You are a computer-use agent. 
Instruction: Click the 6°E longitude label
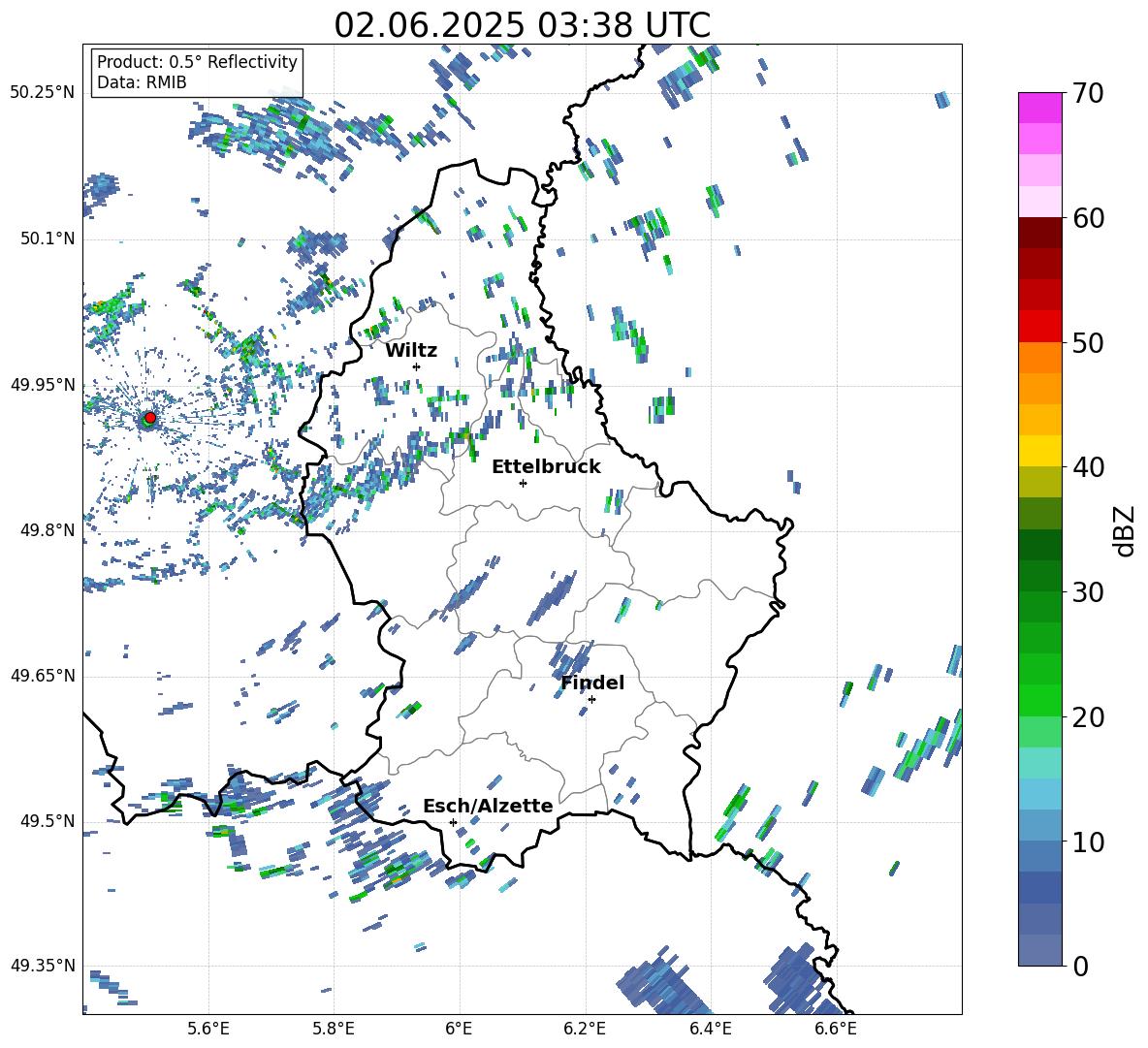click(x=459, y=1029)
